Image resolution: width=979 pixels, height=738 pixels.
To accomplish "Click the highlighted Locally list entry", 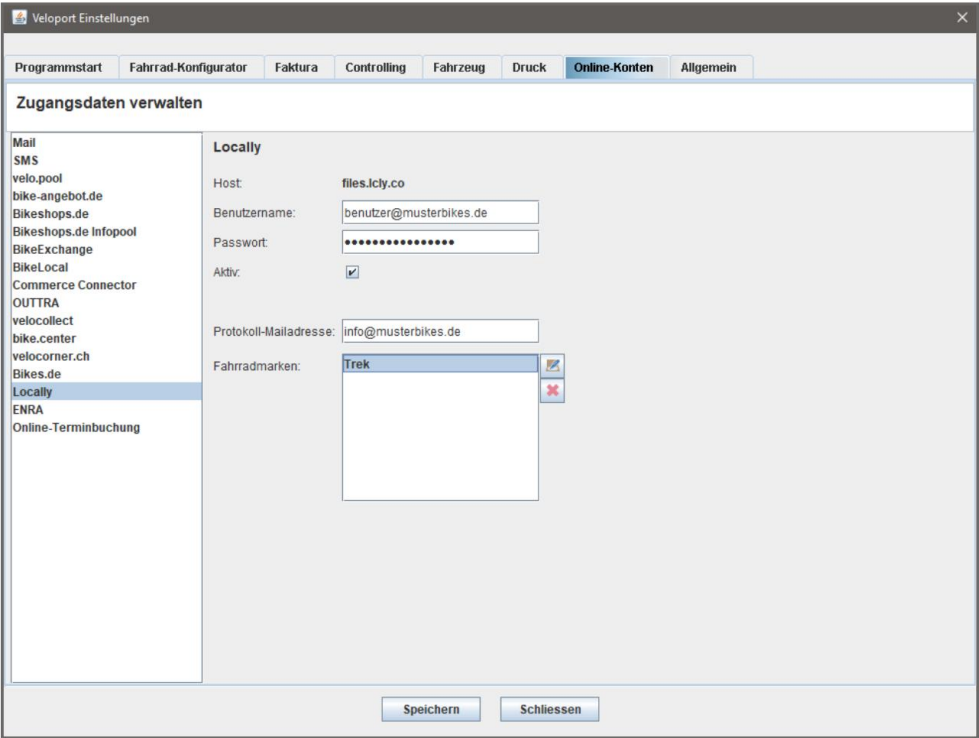I will point(106,392).
